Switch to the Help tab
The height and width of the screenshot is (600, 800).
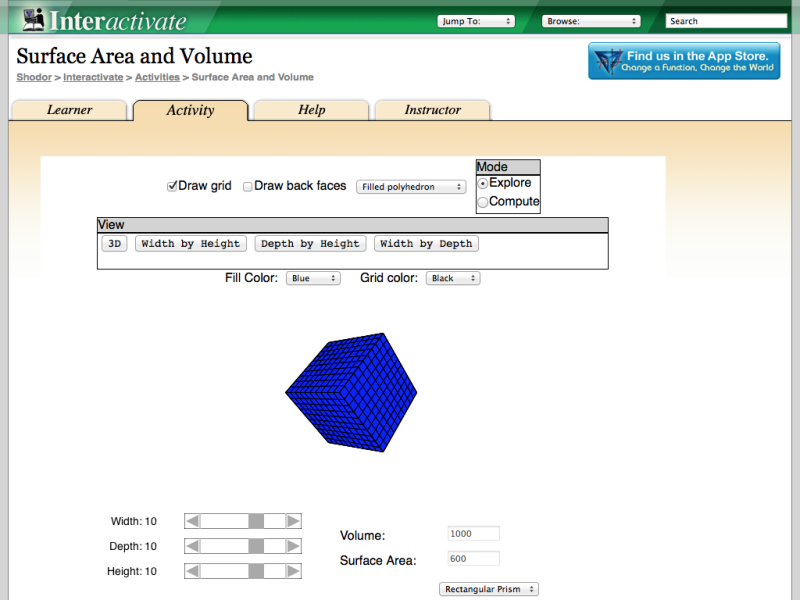click(311, 110)
